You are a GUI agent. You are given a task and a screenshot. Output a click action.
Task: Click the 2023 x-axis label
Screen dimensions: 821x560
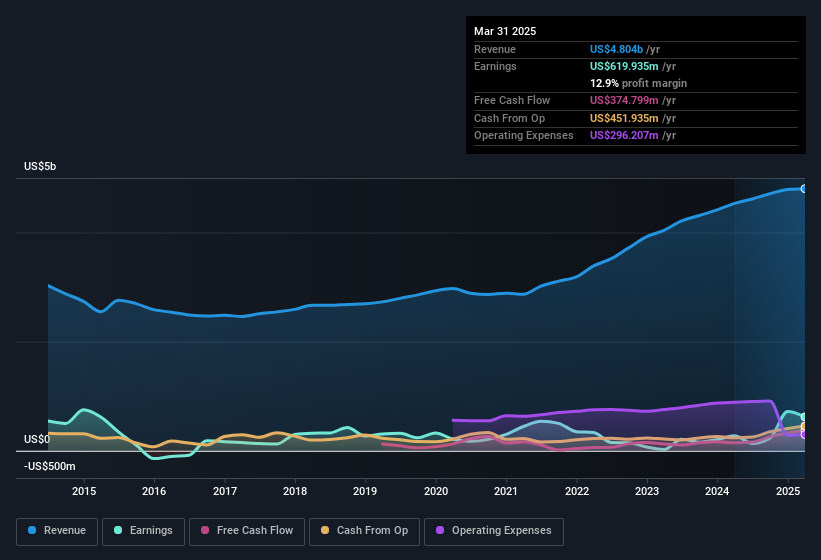(x=647, y=491)
